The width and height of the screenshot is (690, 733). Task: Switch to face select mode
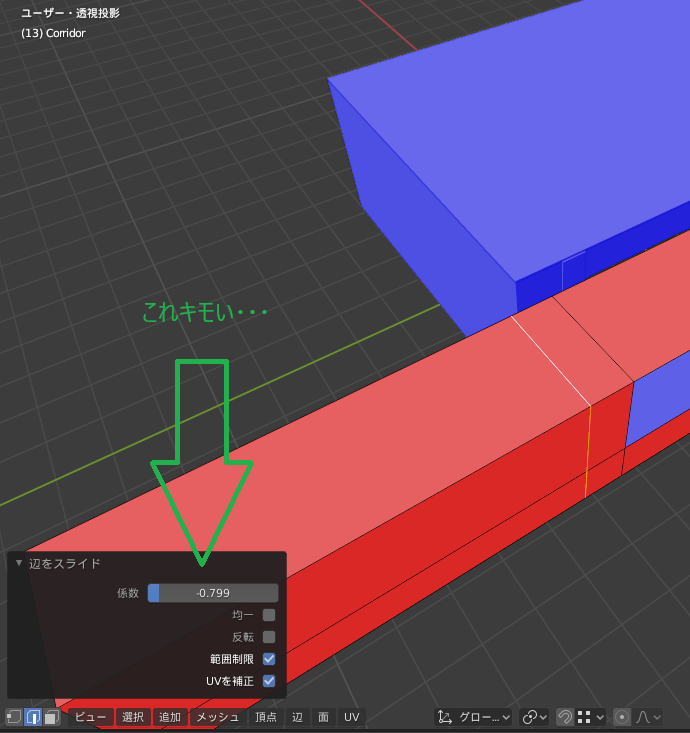point(51,717)
